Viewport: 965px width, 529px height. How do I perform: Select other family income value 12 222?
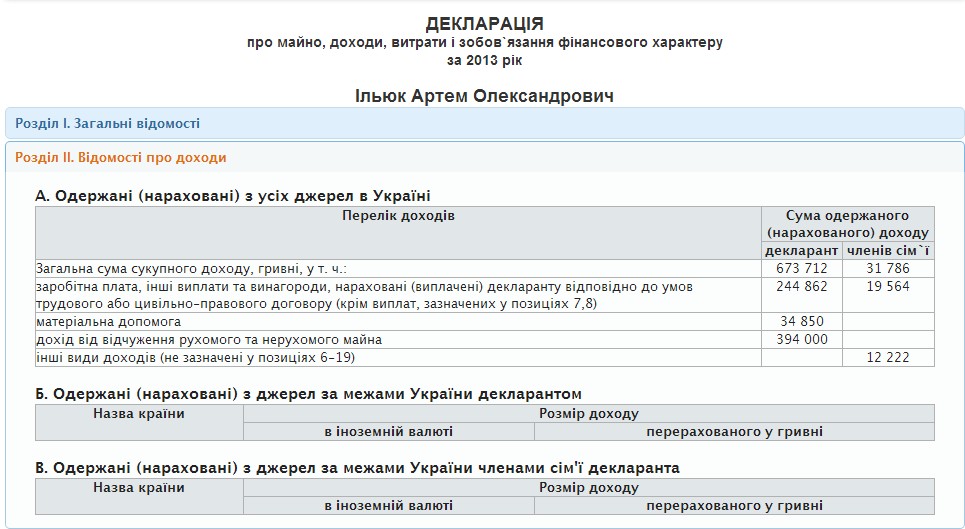(x=888, y=358)
